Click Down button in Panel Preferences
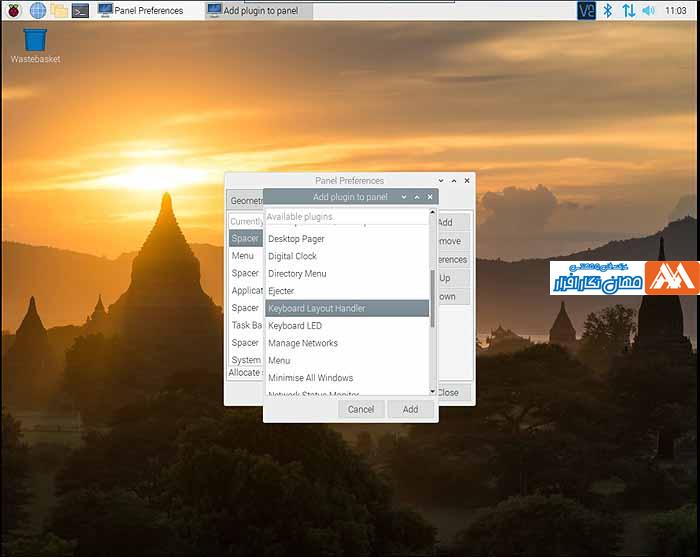The width and height of the screenshot is (700, 557). pyautogui.click(x=453, y=297)
